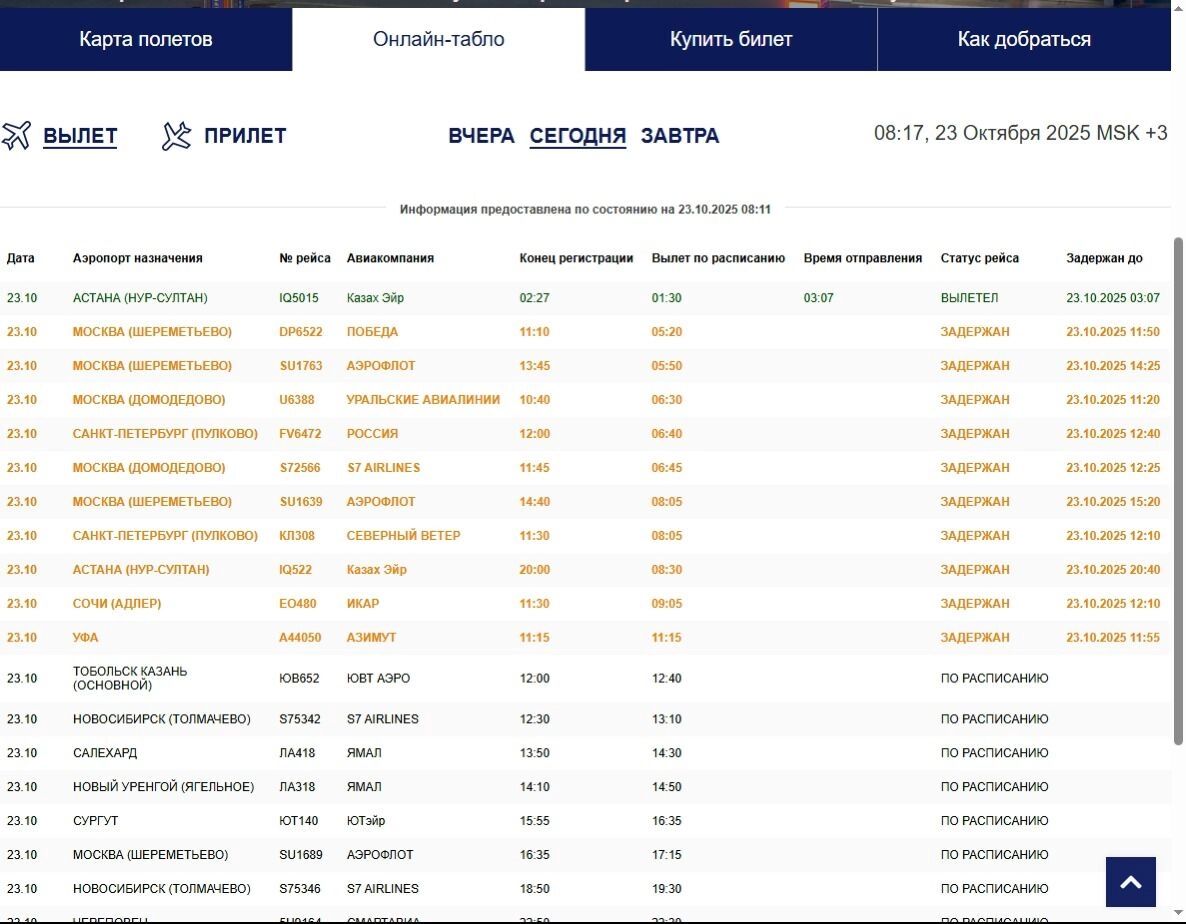Show flights for СЕГОДНЯ
The height and width of the screenshot is (924, 1186).
(578, 136)
